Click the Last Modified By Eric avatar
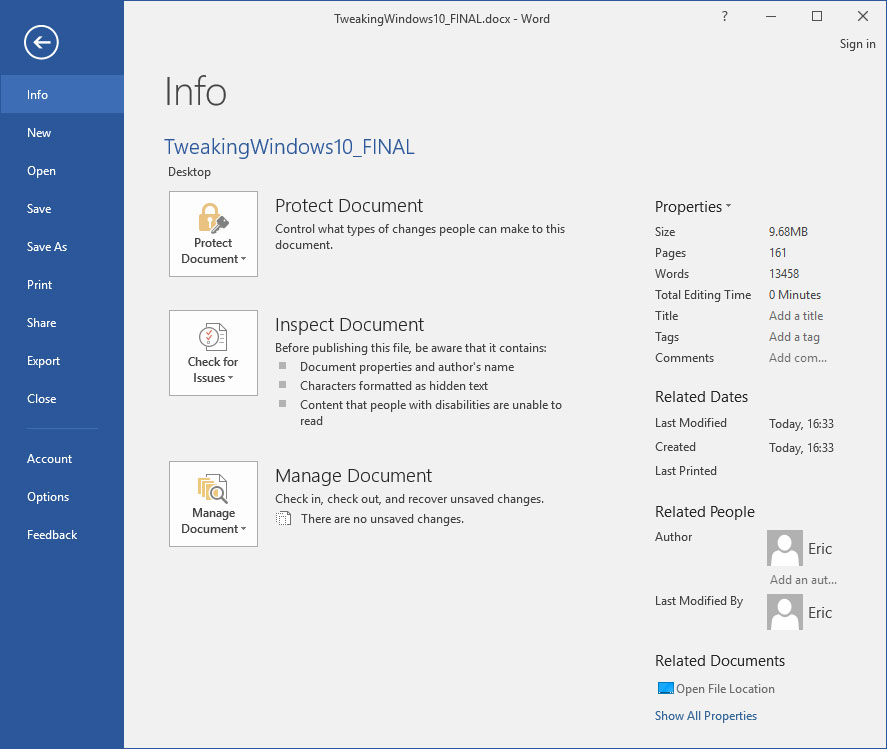887x749 pixels. 785,612
